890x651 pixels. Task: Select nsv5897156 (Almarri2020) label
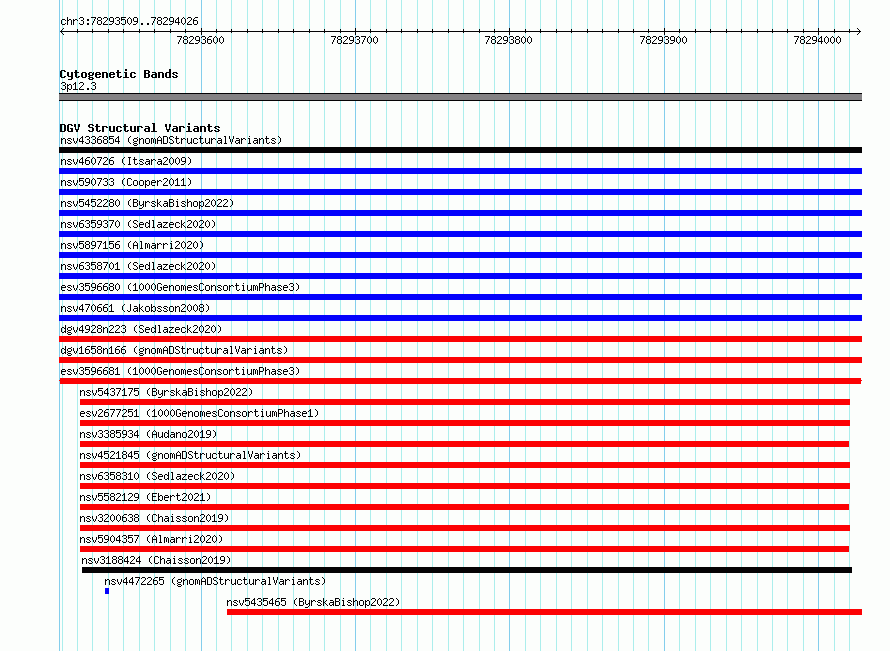(x=132, y=245)
